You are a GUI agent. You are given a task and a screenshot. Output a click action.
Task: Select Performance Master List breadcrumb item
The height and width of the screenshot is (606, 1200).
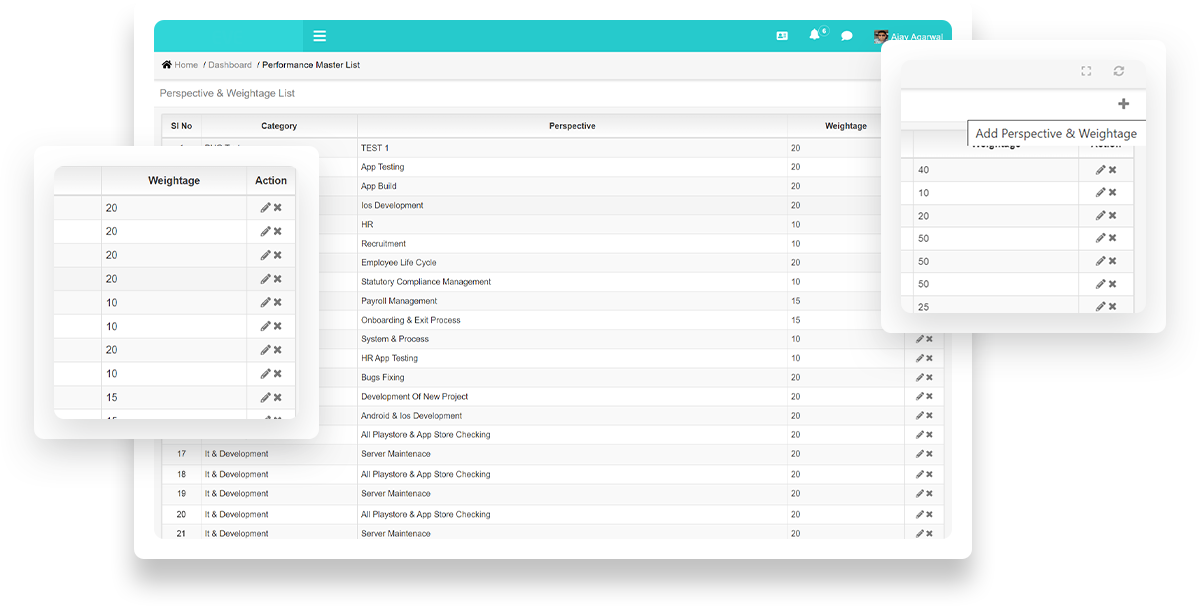click(311, 65)
